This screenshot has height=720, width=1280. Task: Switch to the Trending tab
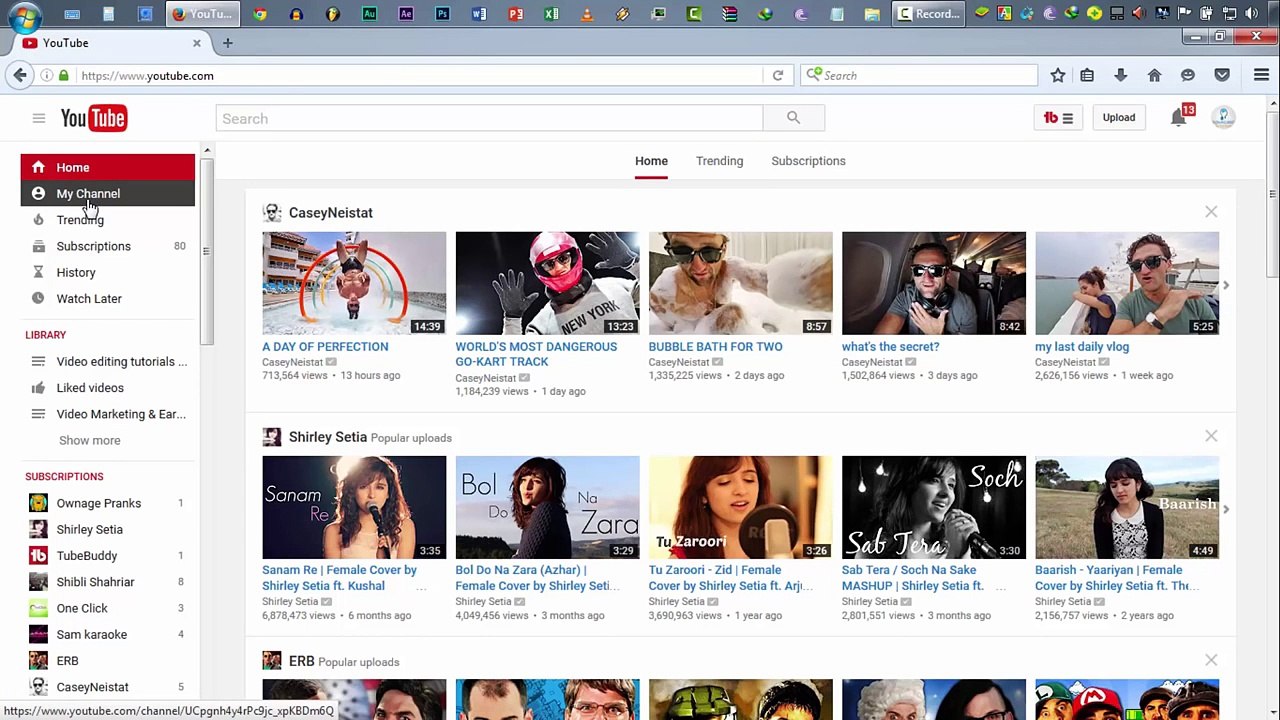tap(719, 161)
